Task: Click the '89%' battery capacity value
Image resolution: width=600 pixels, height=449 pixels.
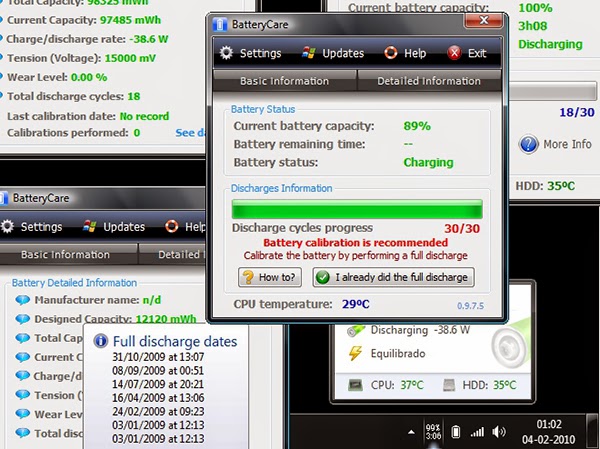Action: (x=417, y=126)
